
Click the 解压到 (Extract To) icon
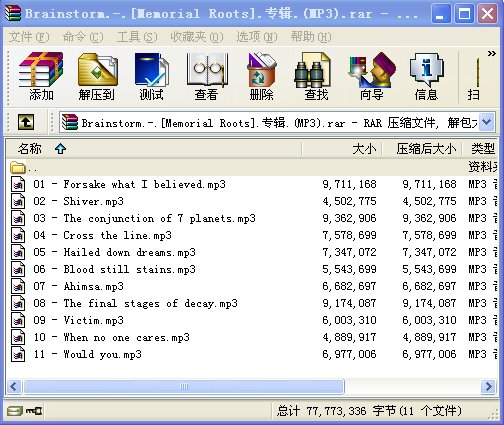point(97,76)
